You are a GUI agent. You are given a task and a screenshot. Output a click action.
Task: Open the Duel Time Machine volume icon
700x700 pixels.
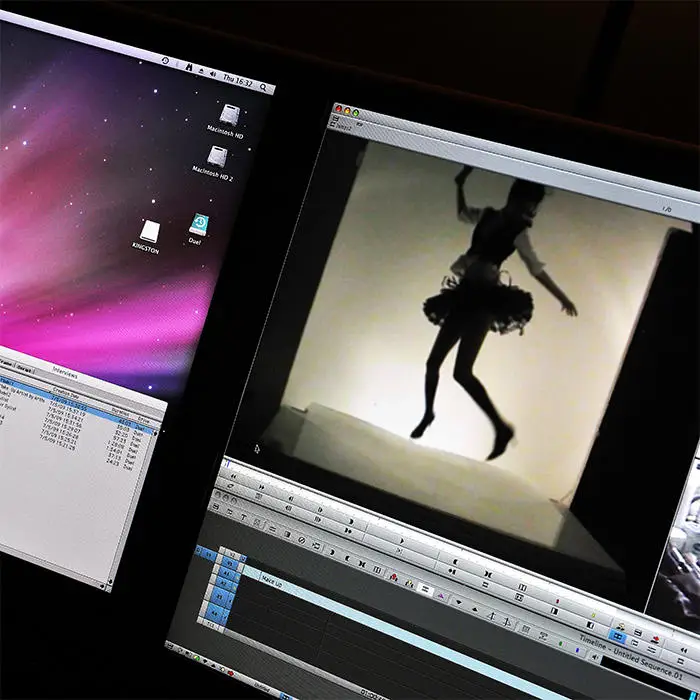coord(198,224)
